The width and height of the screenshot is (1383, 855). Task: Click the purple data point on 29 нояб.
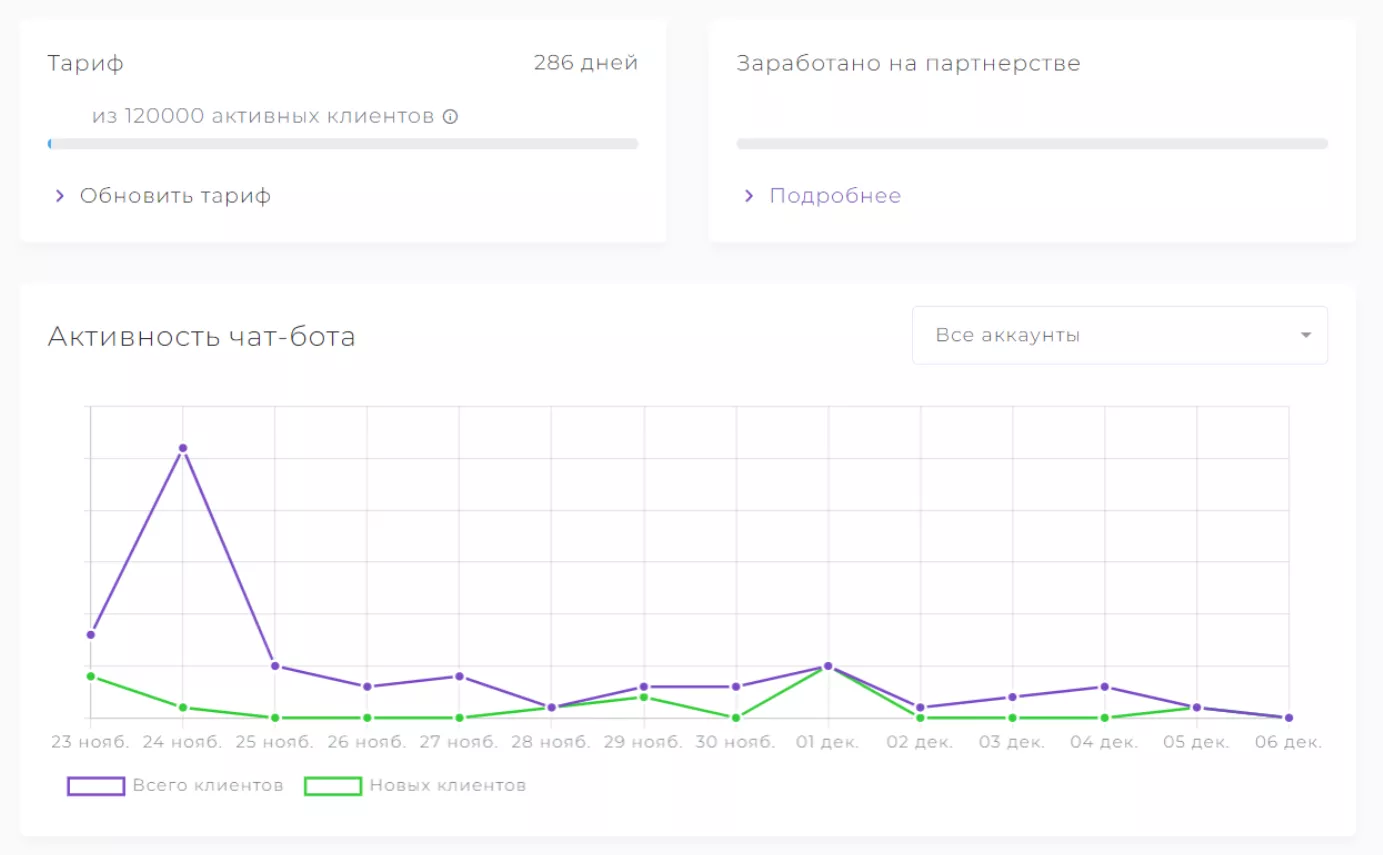coord(644,686)
